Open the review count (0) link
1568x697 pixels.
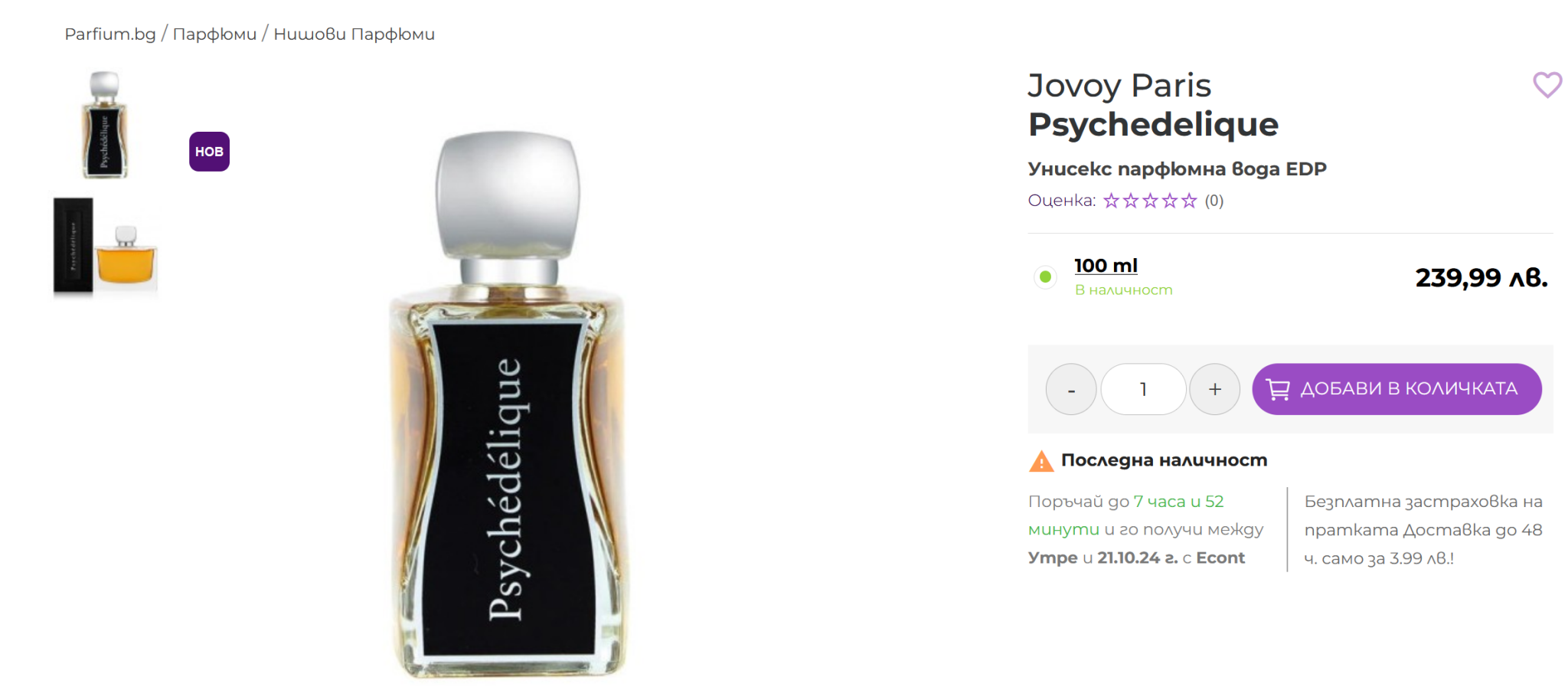(x=1214, y=201)
